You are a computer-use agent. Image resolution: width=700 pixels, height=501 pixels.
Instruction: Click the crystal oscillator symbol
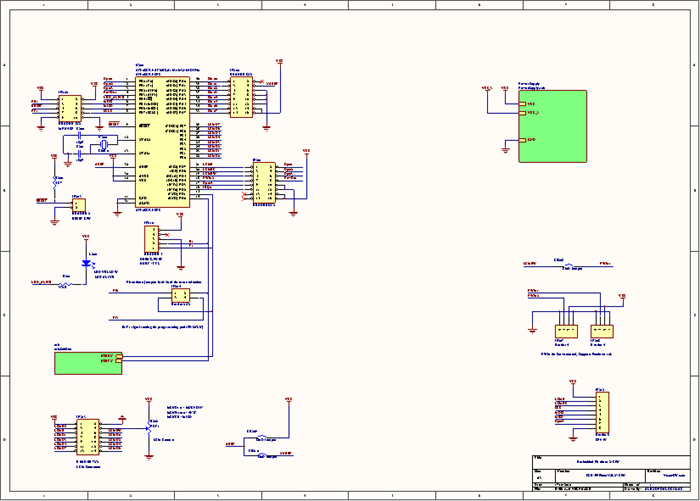(x=104, y=144)
